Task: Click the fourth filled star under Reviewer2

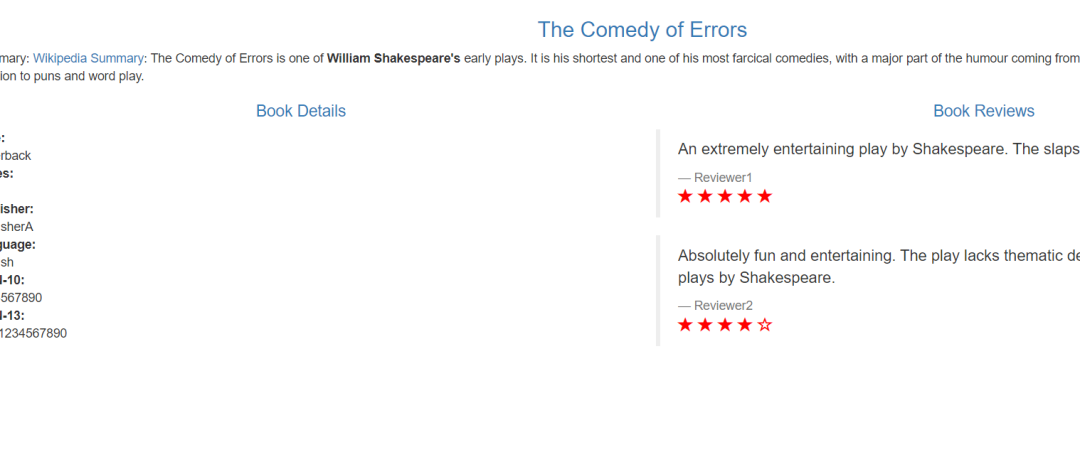Action: (745, 325)
